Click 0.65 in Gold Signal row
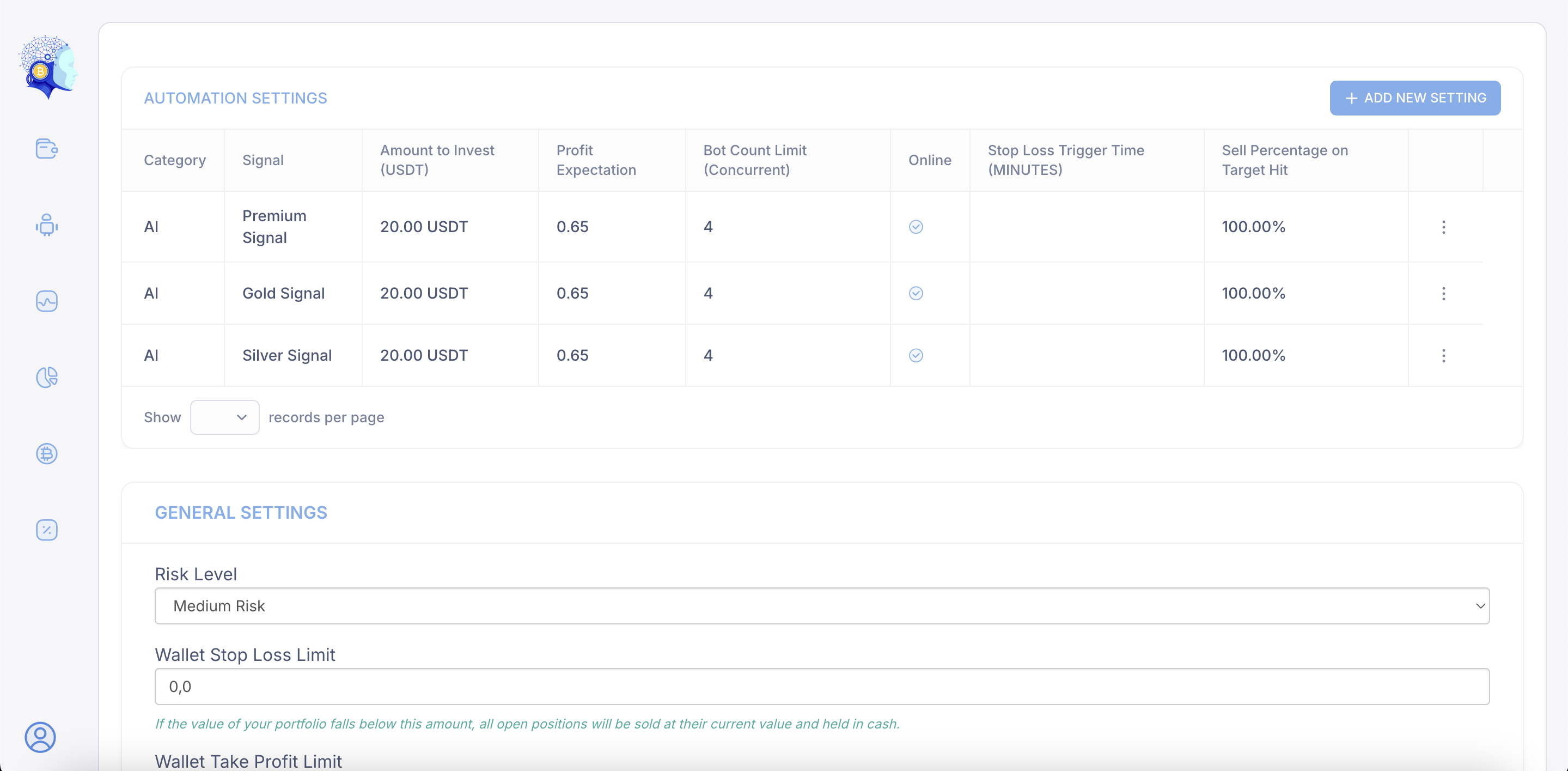The image size is (1568, 771). (x=572, y=294)
